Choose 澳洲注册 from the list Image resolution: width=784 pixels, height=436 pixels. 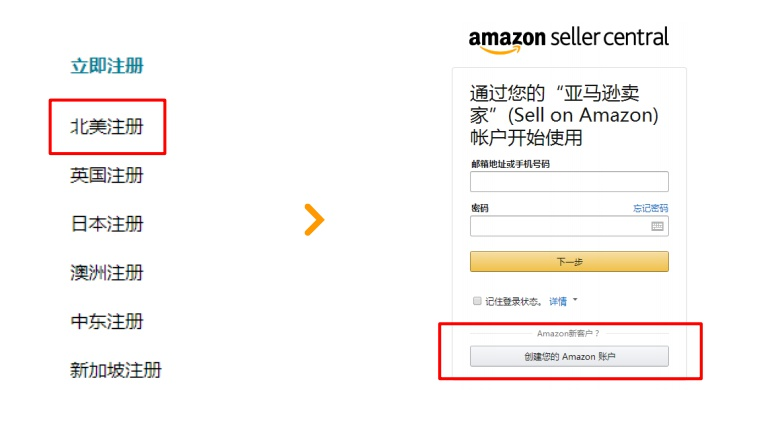coord(107,272)
